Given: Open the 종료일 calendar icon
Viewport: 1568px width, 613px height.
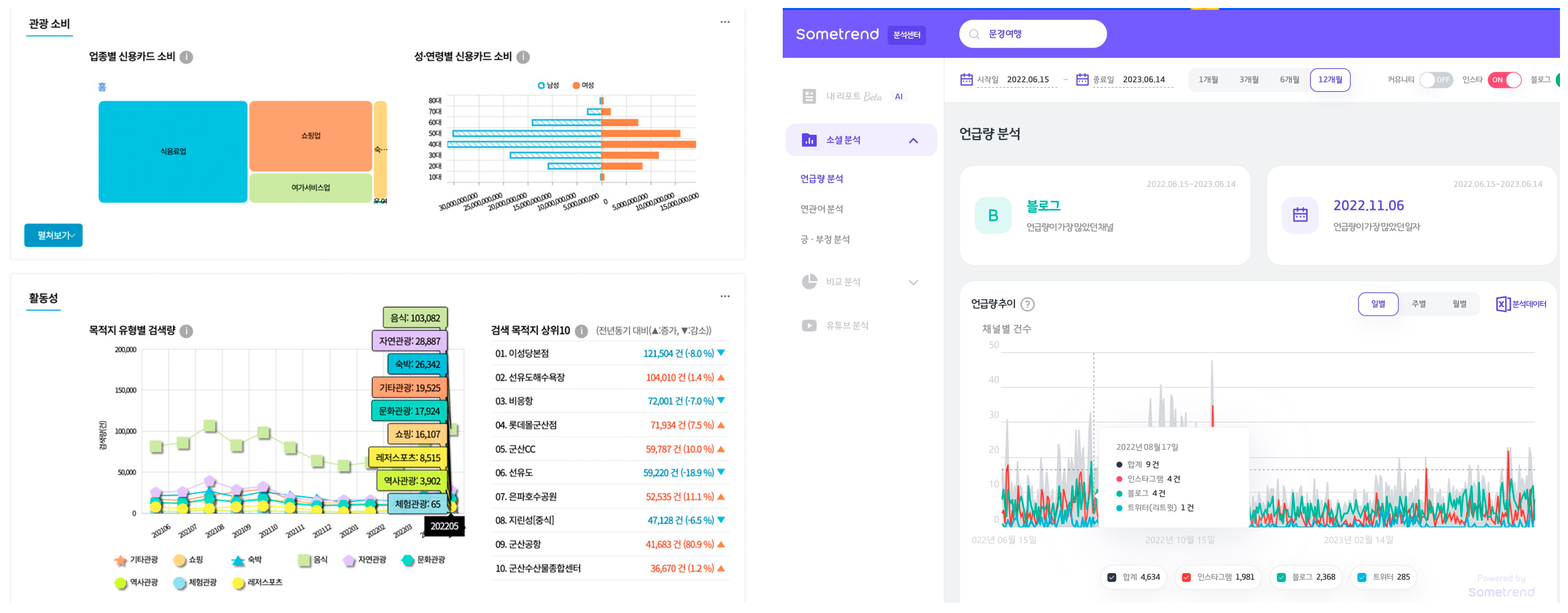Looking at the screenshot, I should 1082,80.
